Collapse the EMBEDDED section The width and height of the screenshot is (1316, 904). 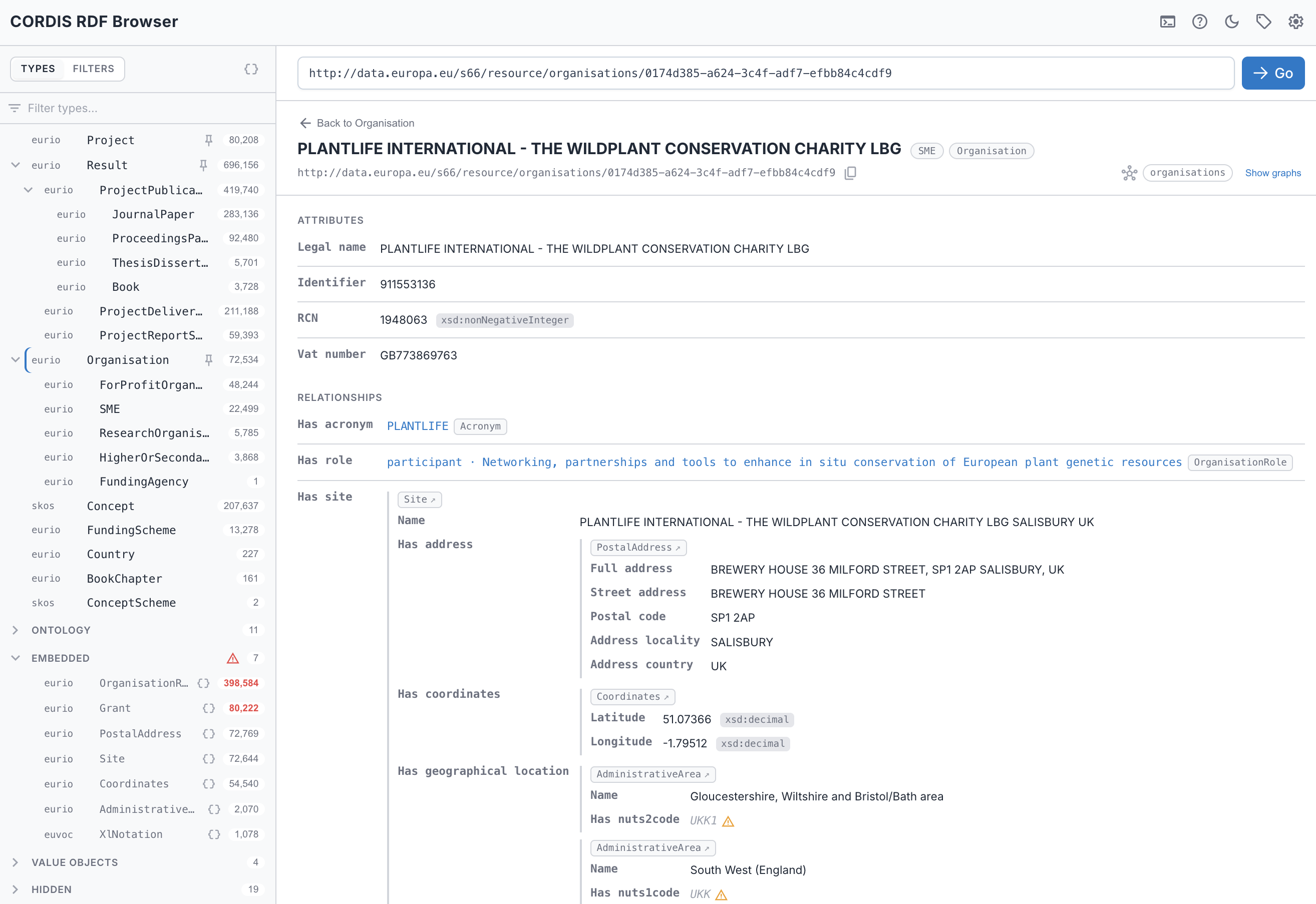tap(16, 658)
